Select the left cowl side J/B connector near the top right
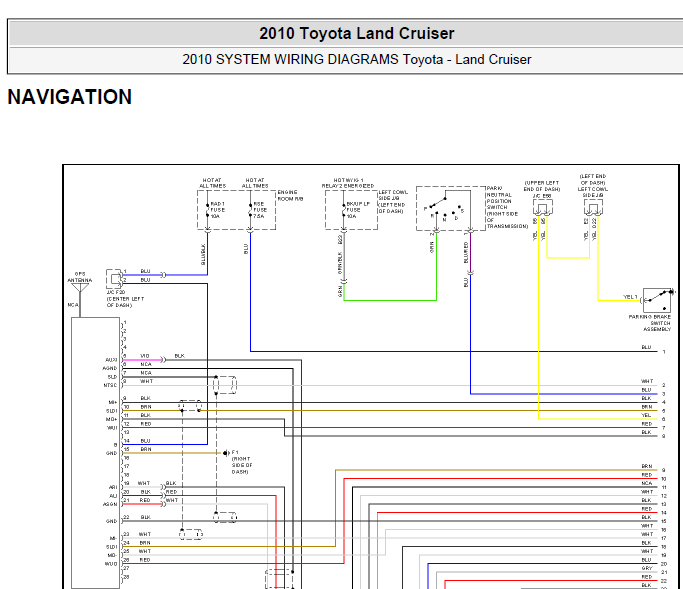 pos(593,207)
